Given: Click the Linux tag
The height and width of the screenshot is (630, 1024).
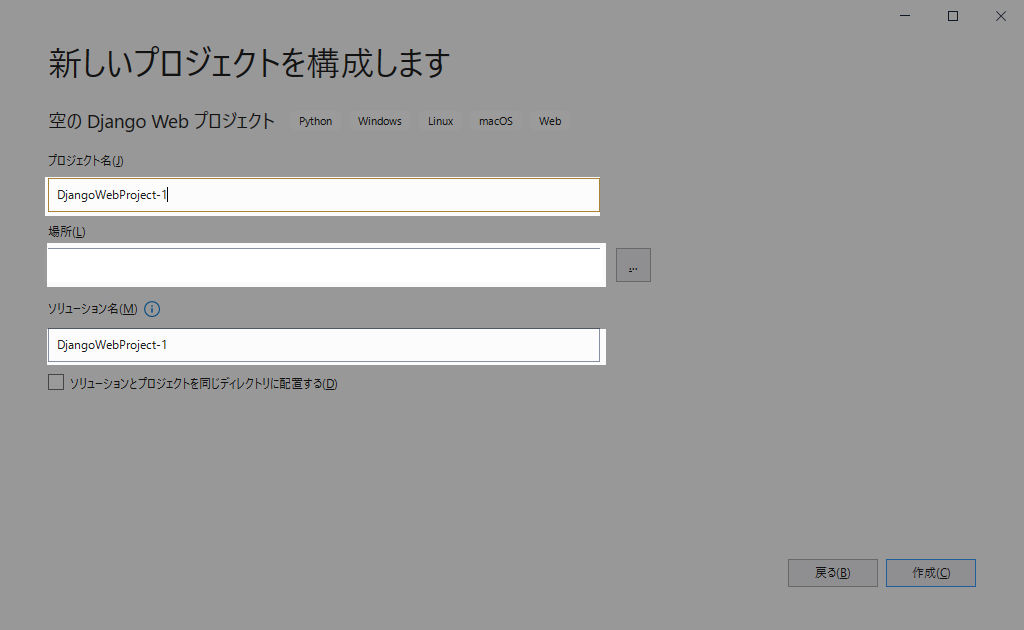Looking at the screenshot, I should [x=440, y=121].
